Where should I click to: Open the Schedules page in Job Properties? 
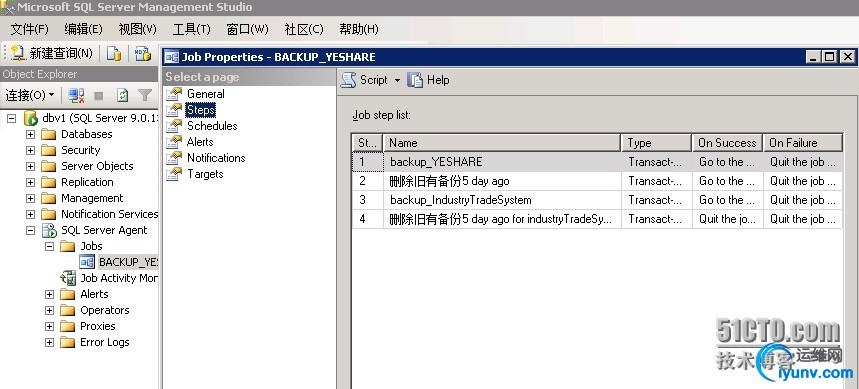(212, 125)
